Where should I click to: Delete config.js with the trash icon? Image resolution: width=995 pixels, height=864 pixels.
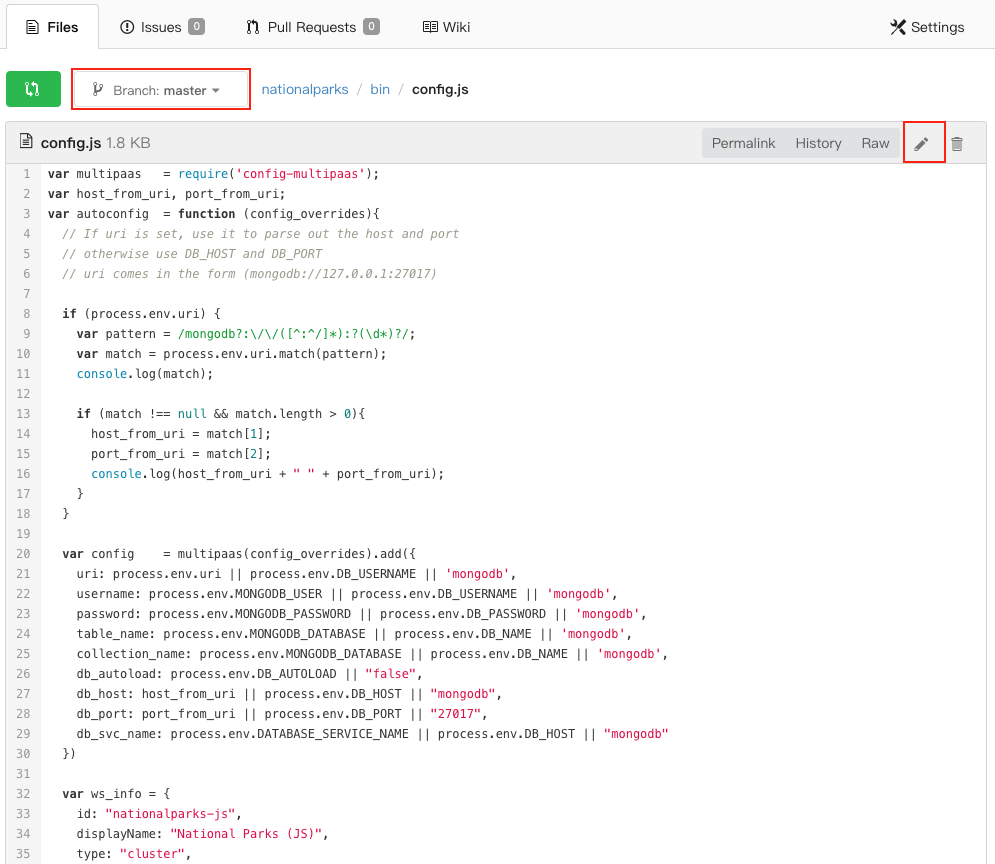pos(957,142)
